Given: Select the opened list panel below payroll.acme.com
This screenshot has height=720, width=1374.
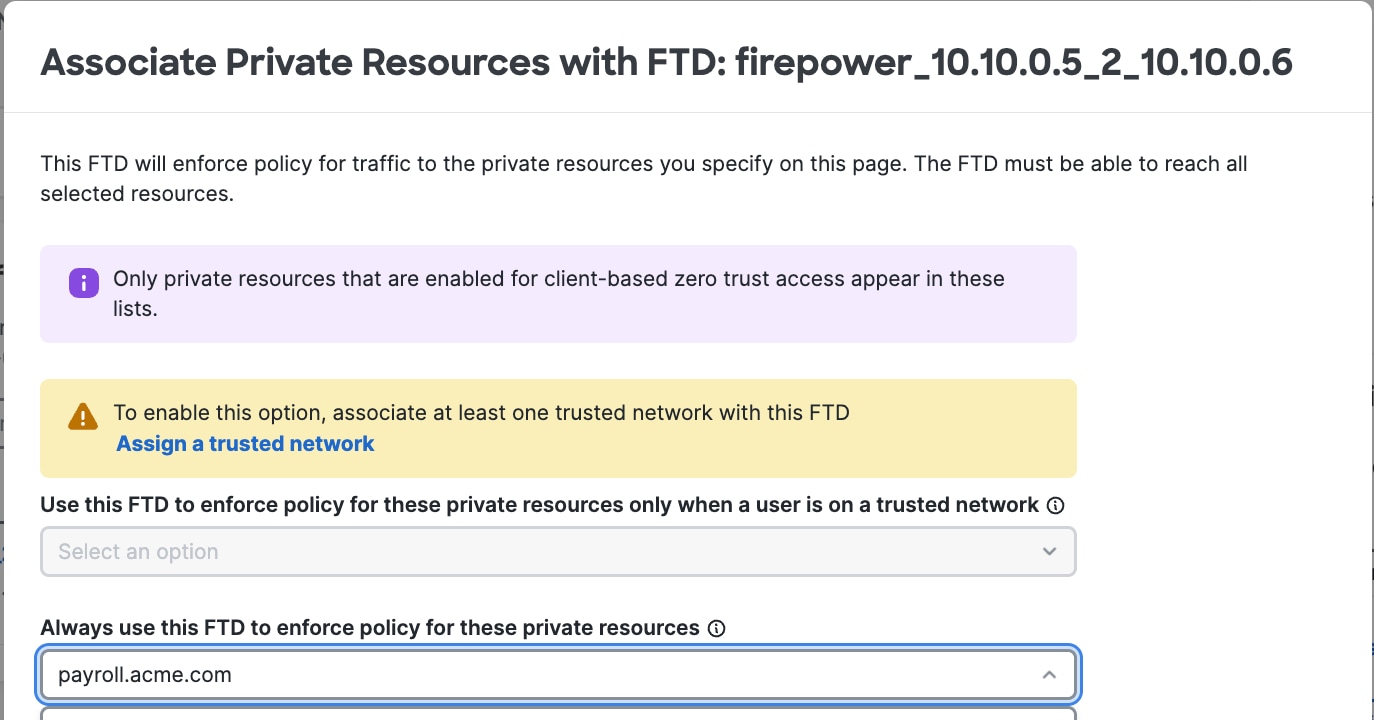Looking at the screenshot, I should 558,714.
